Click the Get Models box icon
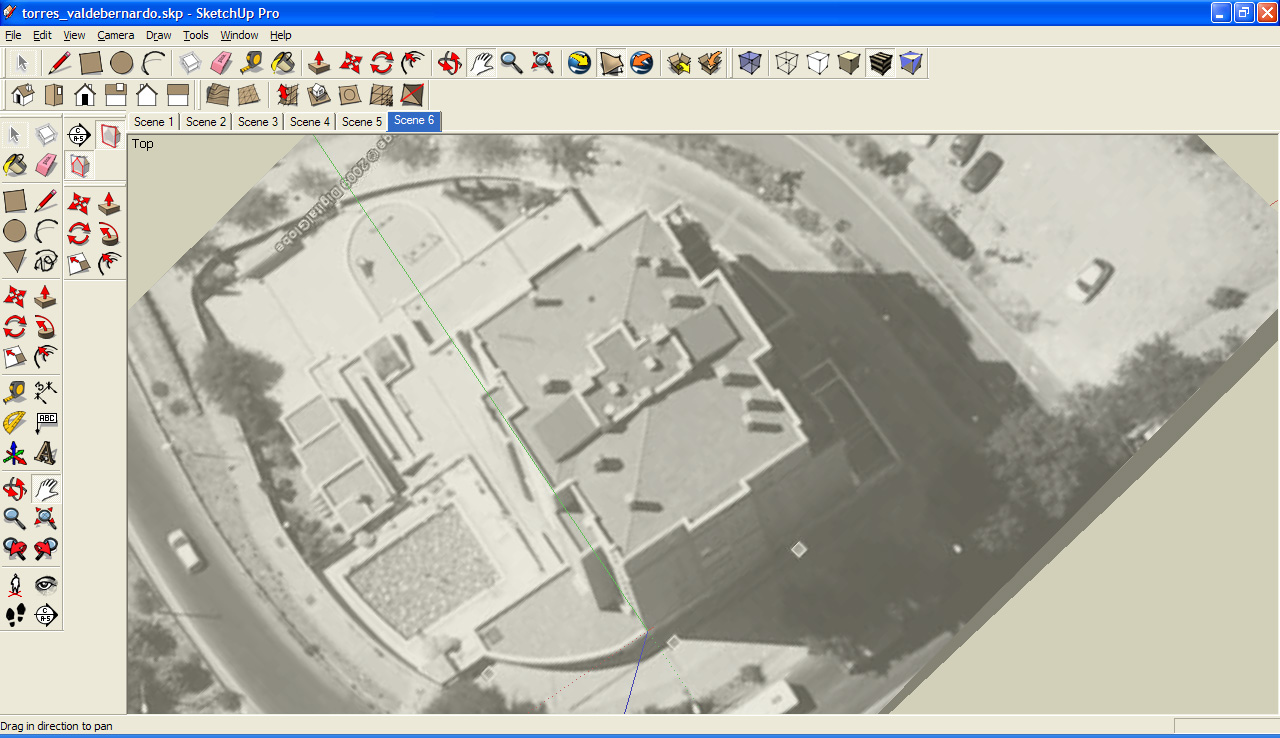The width and height of the screenshot is (1280, 738). pos(679,63)
